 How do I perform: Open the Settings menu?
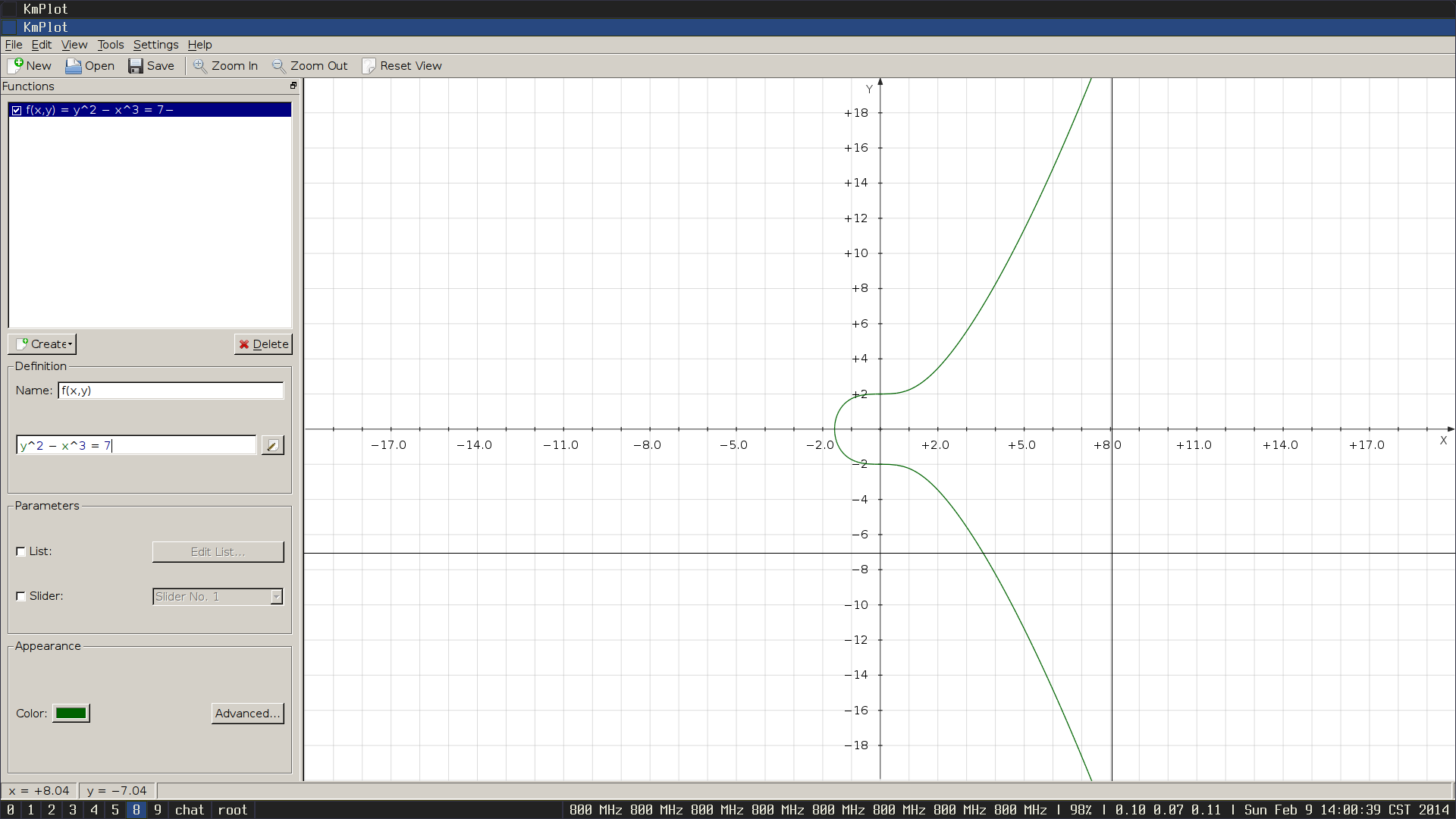(155, 45)
